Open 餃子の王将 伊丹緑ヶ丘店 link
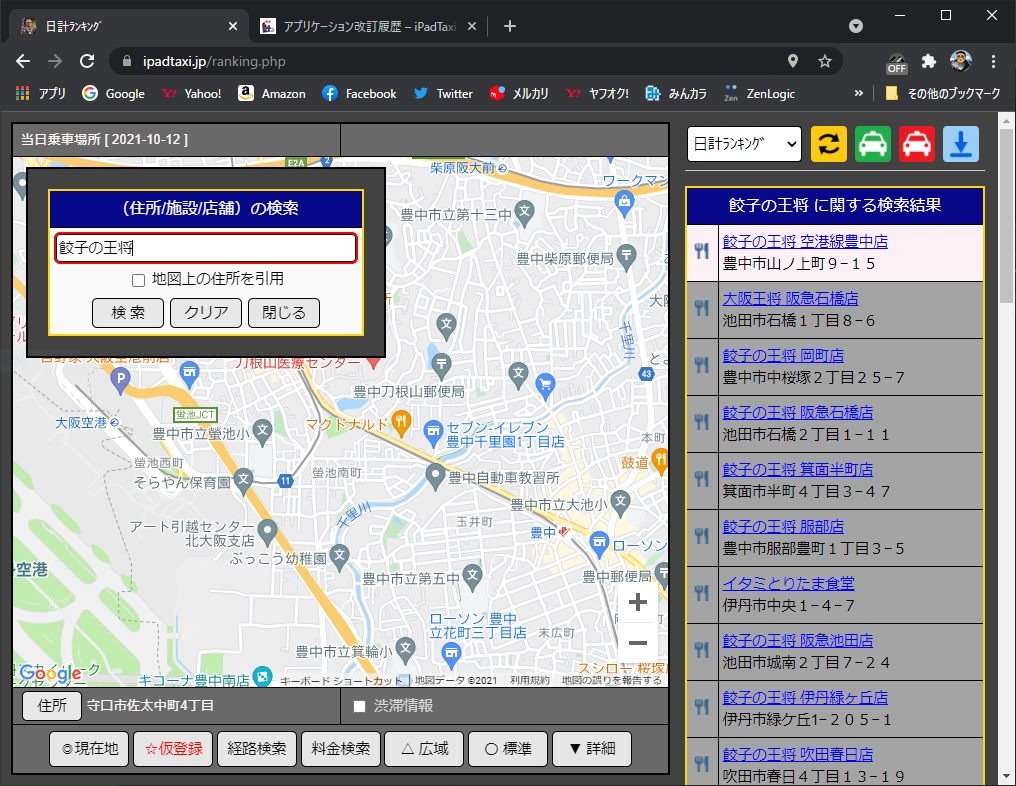The image size is (1016, 786). (x=805, y=698)
